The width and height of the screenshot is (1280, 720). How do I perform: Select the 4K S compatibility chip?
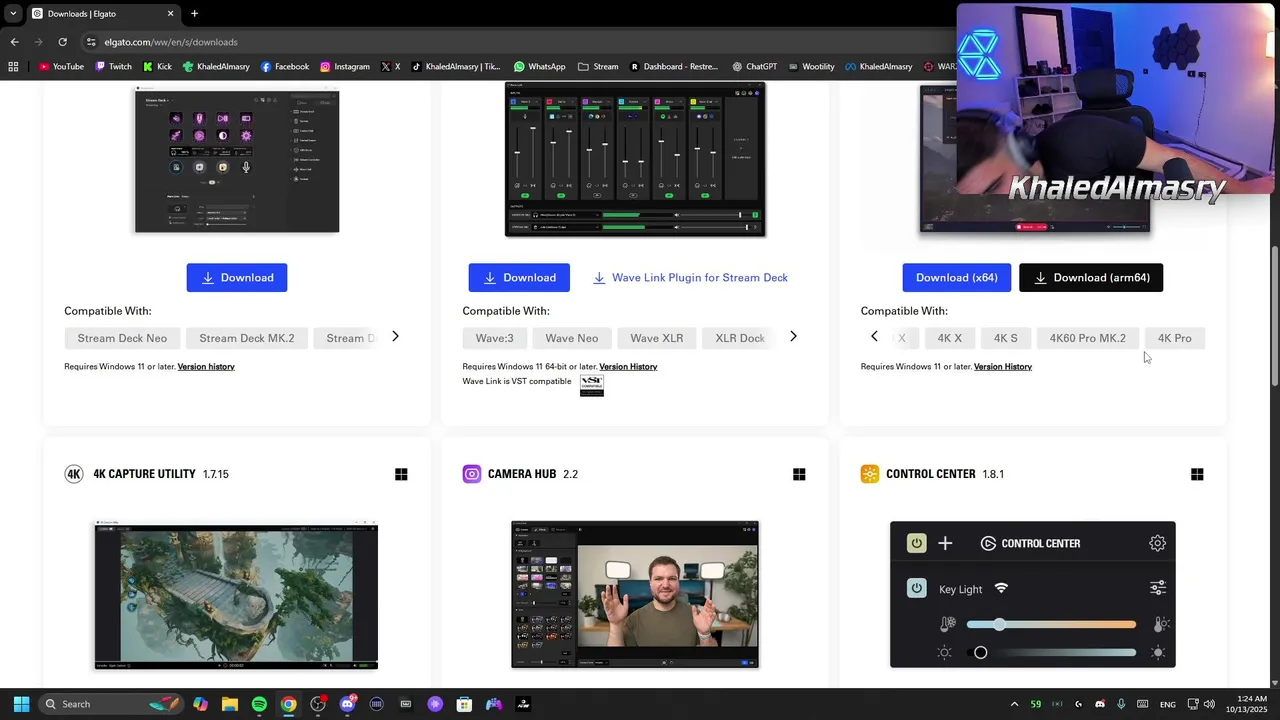tap(1006, 338)
